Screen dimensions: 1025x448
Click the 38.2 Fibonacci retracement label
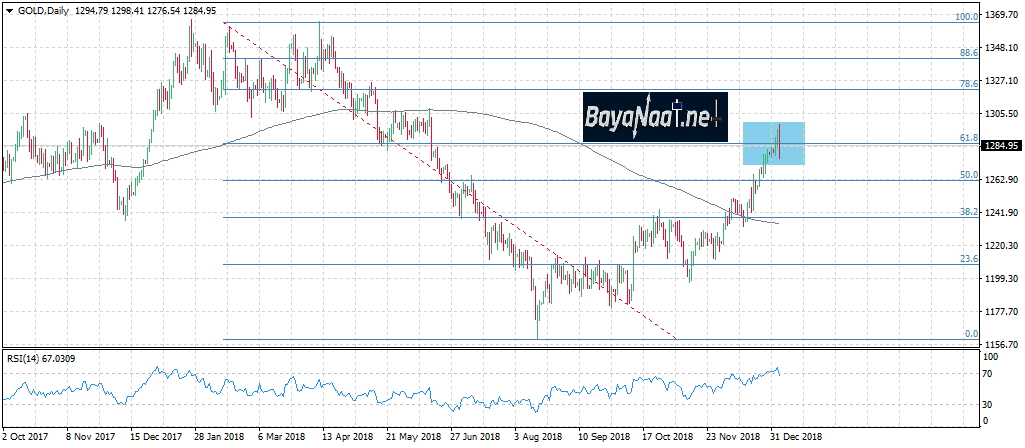pos(968,212)
